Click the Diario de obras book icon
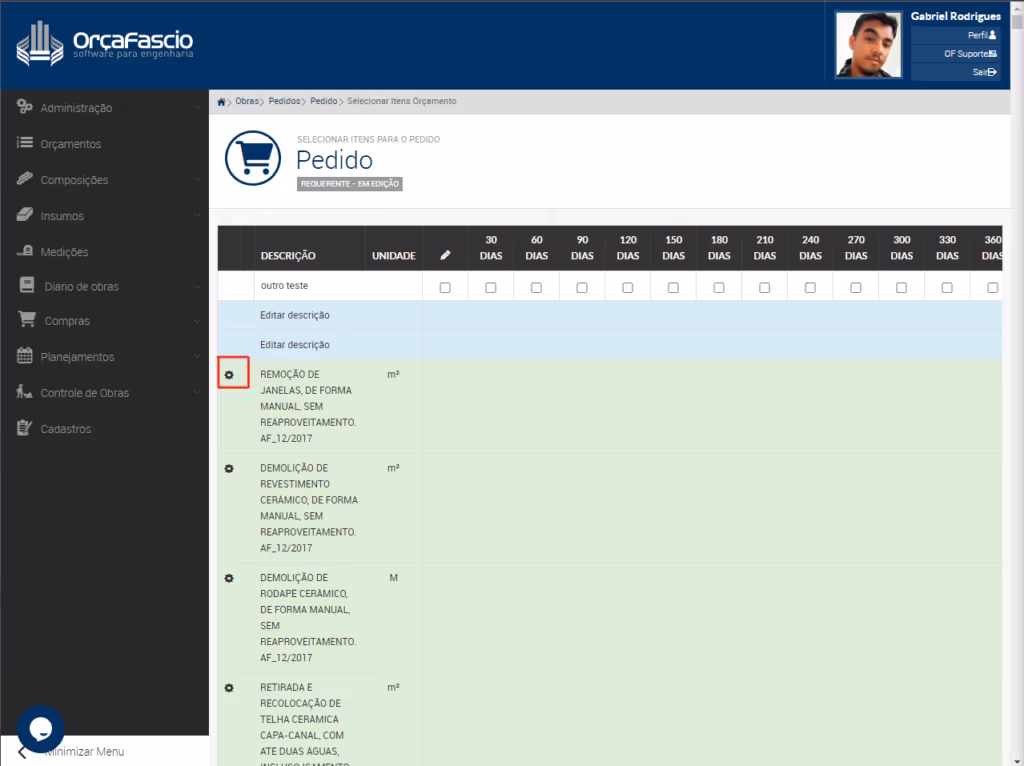This screenshot has width=1024, height=766. [x=27, y=285]
